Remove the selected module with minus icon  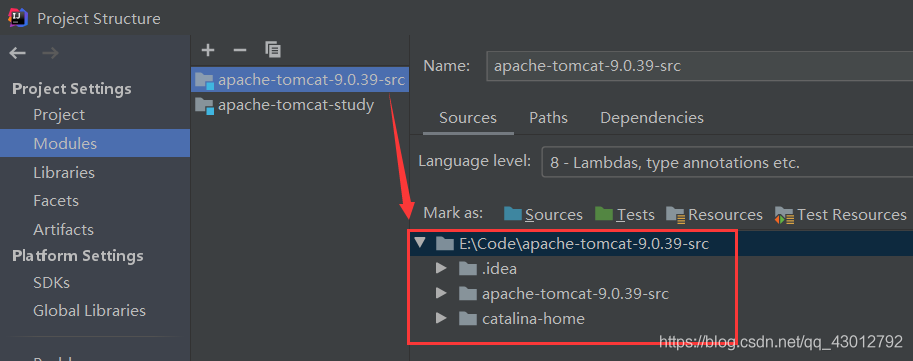(240, 50)
